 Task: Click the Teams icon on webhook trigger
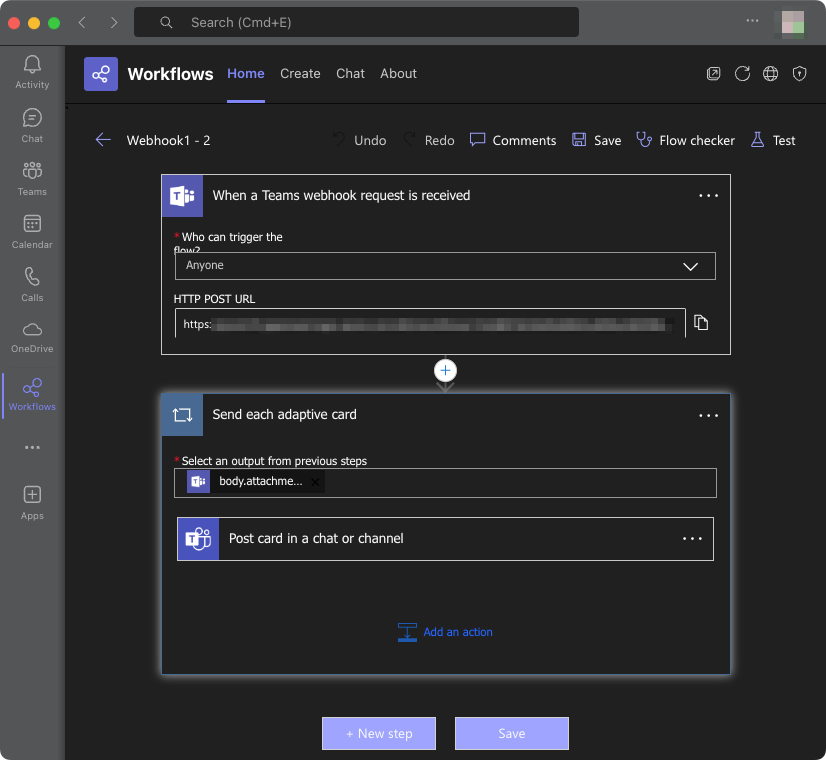point(182,196)
